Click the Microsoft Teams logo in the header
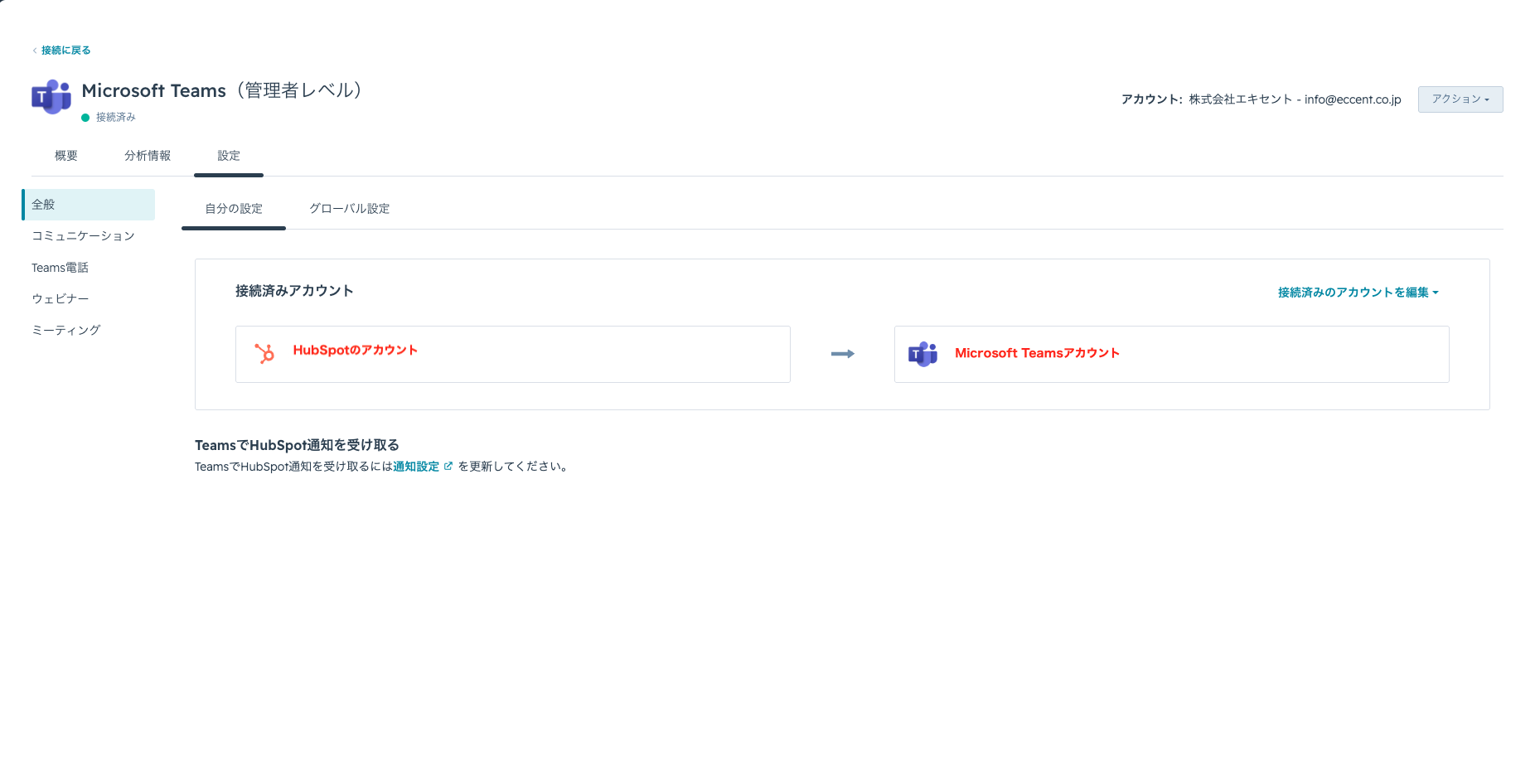 click(x=51, y=97)
